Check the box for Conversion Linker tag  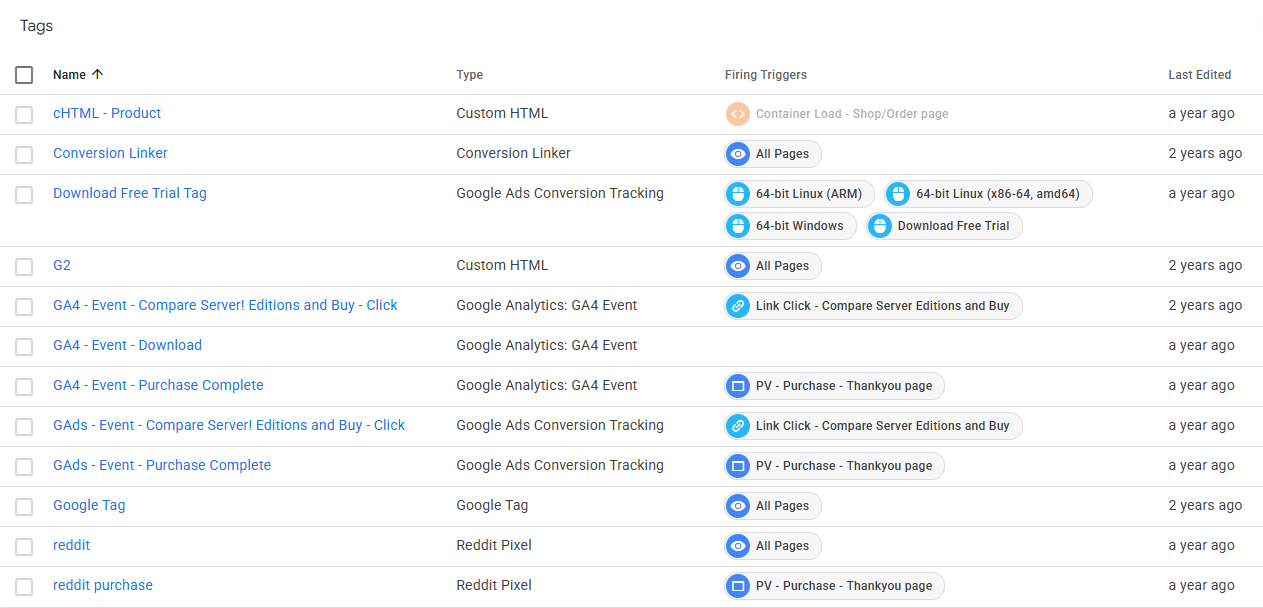tap(24, 154)
